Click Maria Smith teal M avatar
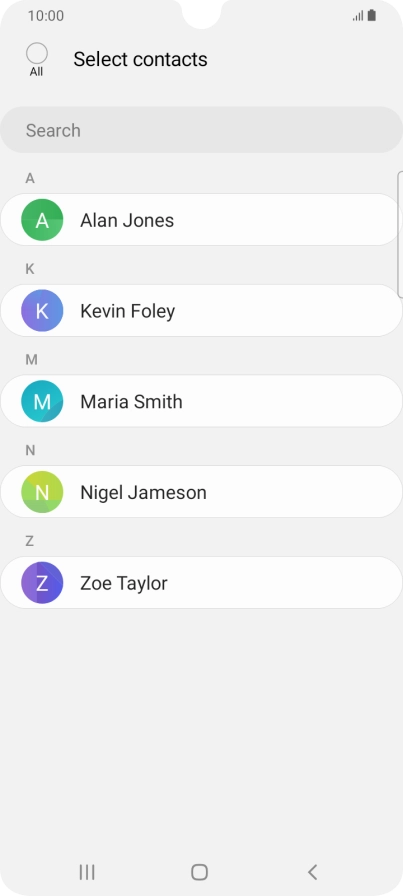This screenshot has width=403, height=896. pyautogui.click(x=42, y=401)
